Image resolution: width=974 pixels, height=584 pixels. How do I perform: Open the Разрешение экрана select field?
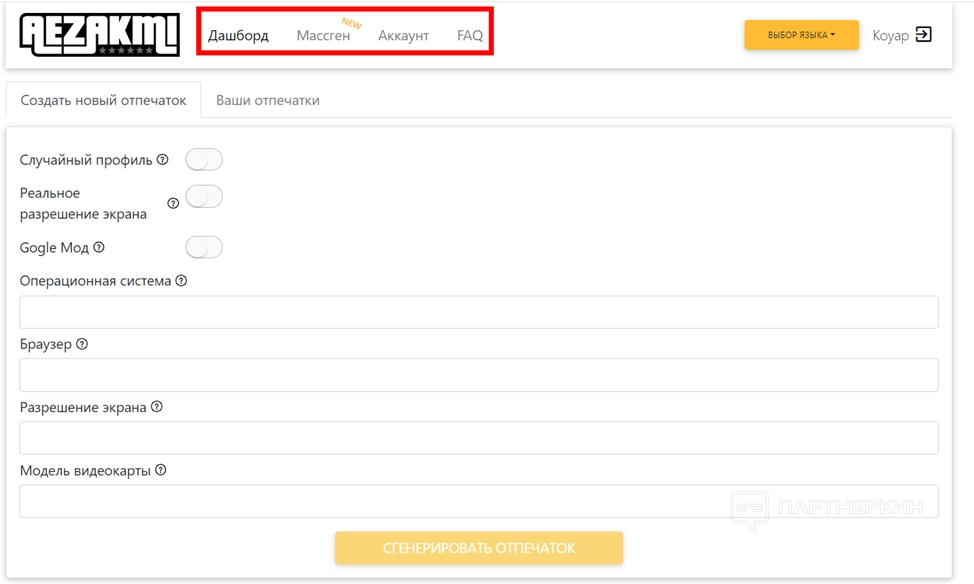479,438
